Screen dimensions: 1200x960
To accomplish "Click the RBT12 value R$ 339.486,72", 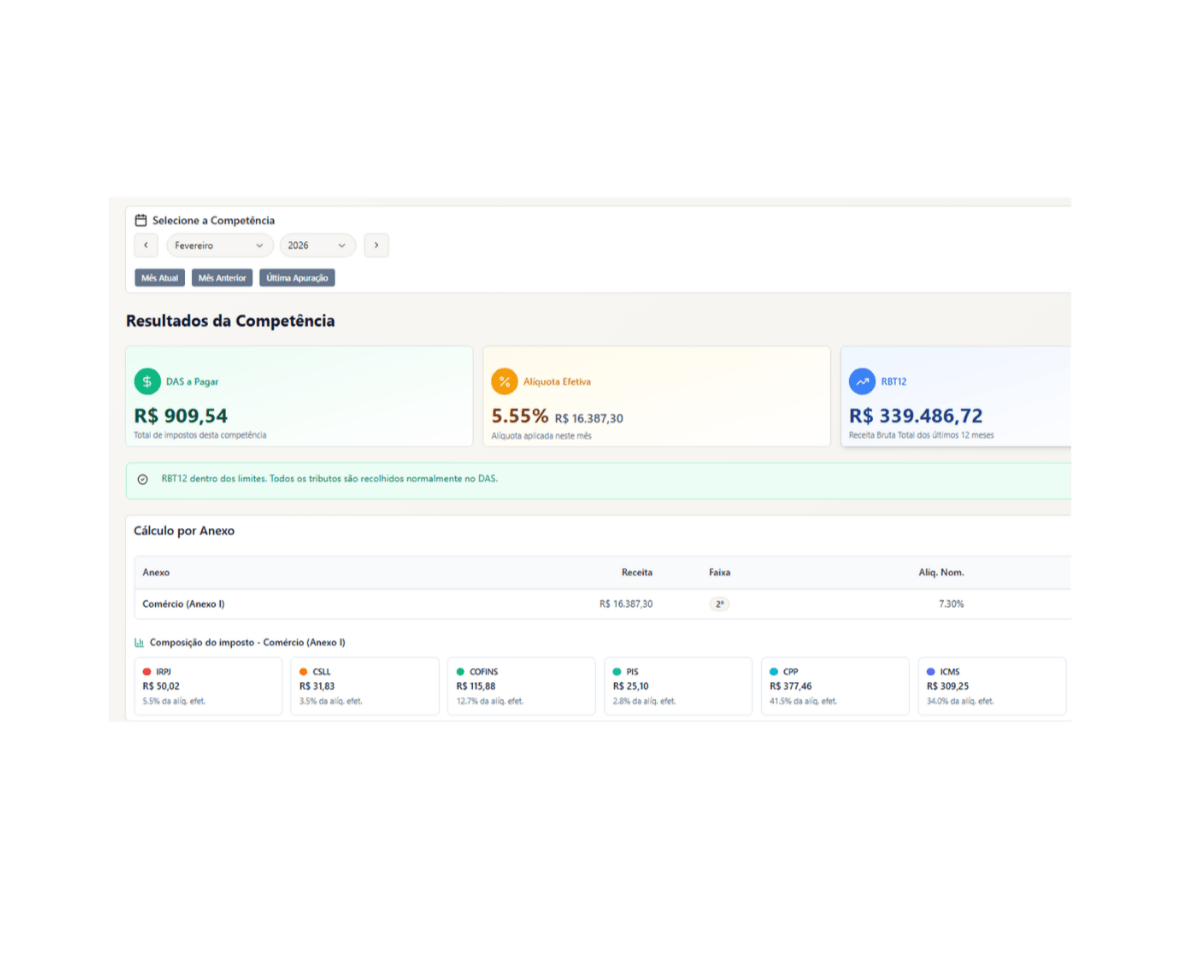I will [x=916, y=416].
